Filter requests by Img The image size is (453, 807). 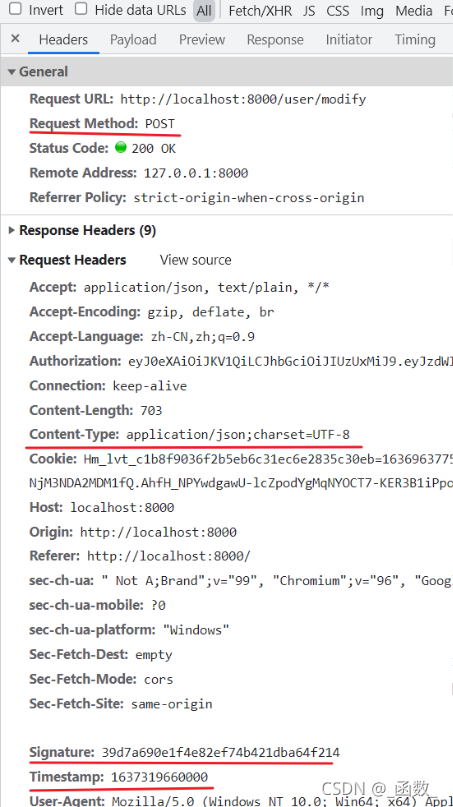tap(372, 10)
